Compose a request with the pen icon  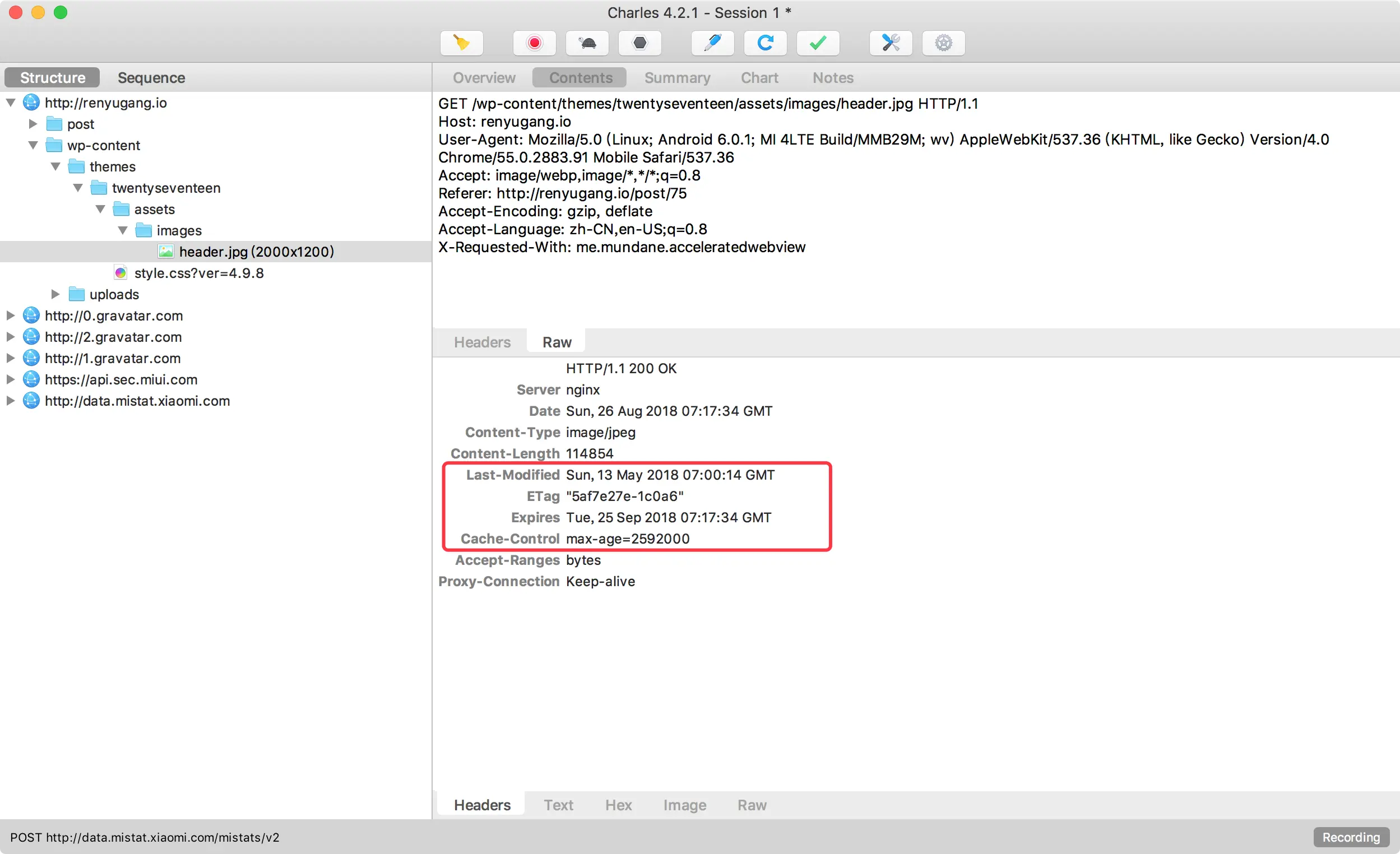pos(712,43)
